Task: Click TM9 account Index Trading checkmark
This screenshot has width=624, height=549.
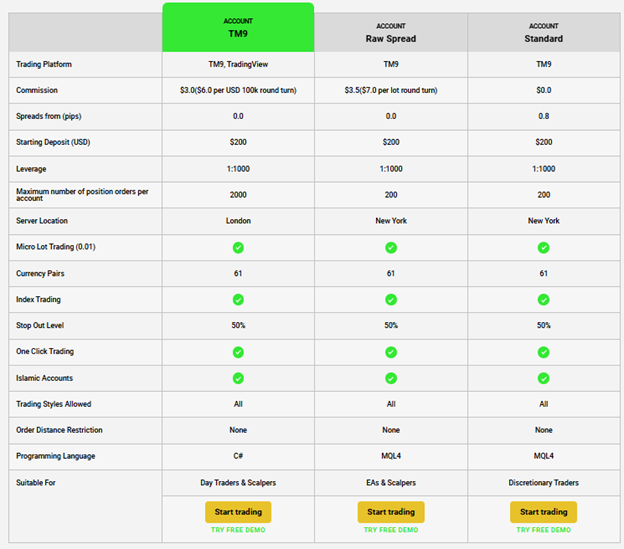Action: click(x=238, y=299)
